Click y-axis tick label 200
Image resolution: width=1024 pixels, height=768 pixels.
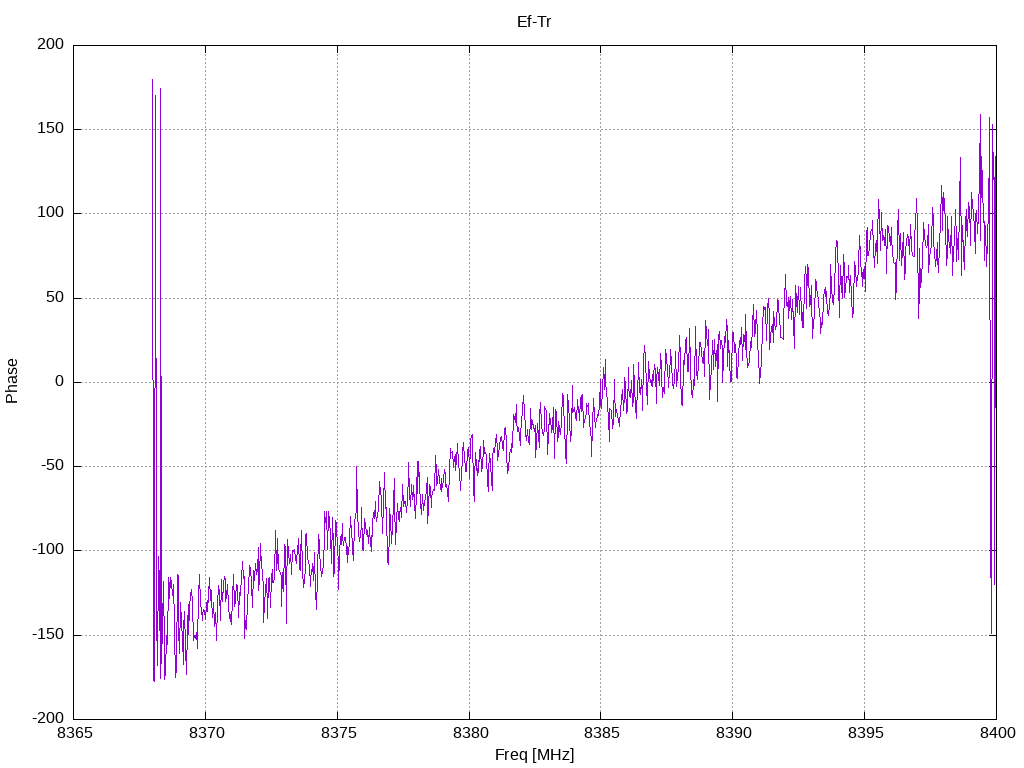tap(51, 44)
